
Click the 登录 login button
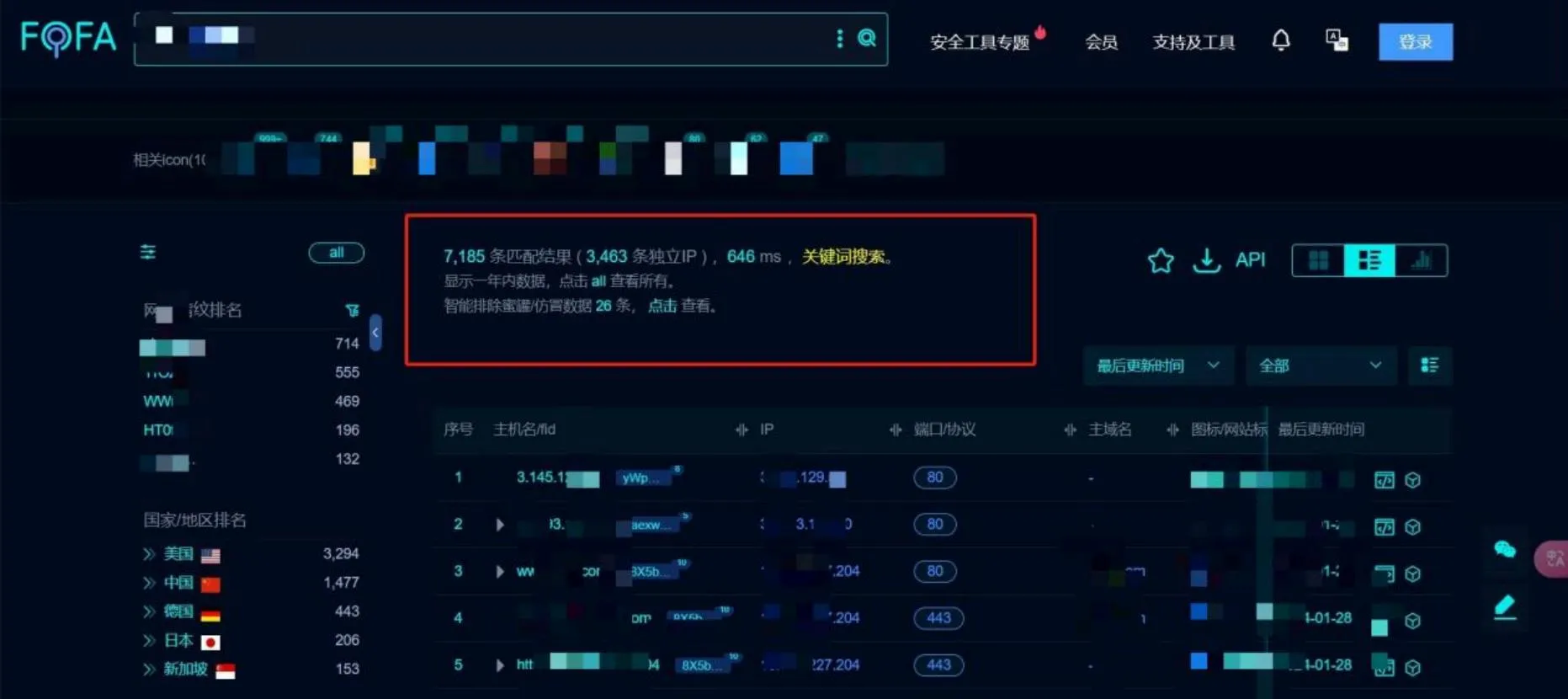(x=1415, y=42)
